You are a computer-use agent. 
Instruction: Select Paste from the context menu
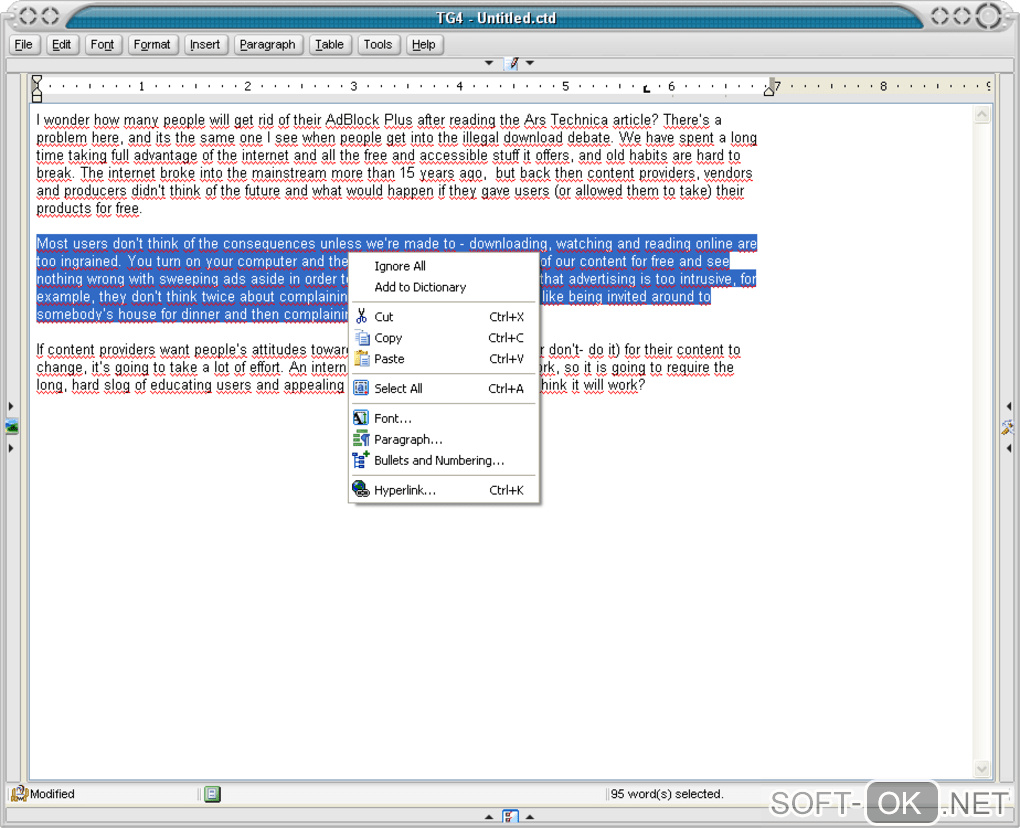[x=444, y=358]
